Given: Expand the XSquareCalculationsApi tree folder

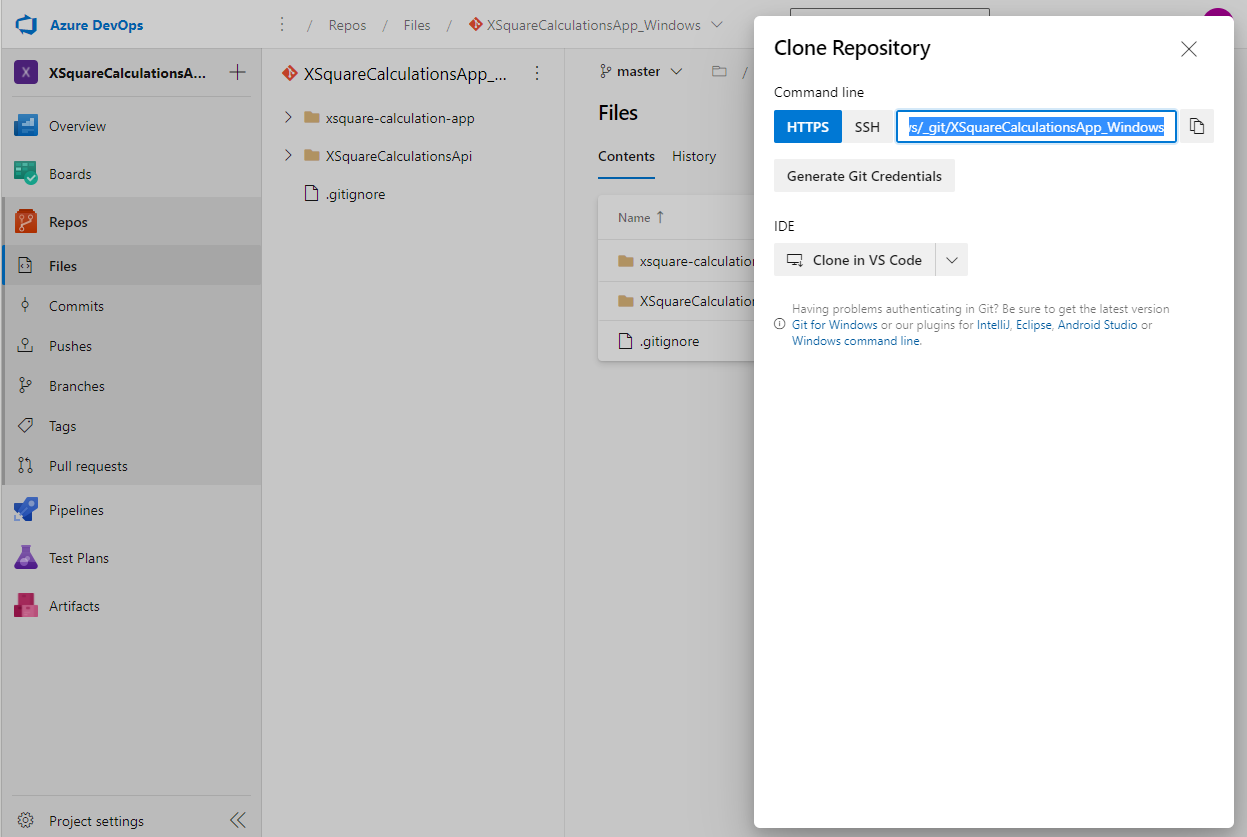Looking at the screenshot, I should tap(288, 156).
